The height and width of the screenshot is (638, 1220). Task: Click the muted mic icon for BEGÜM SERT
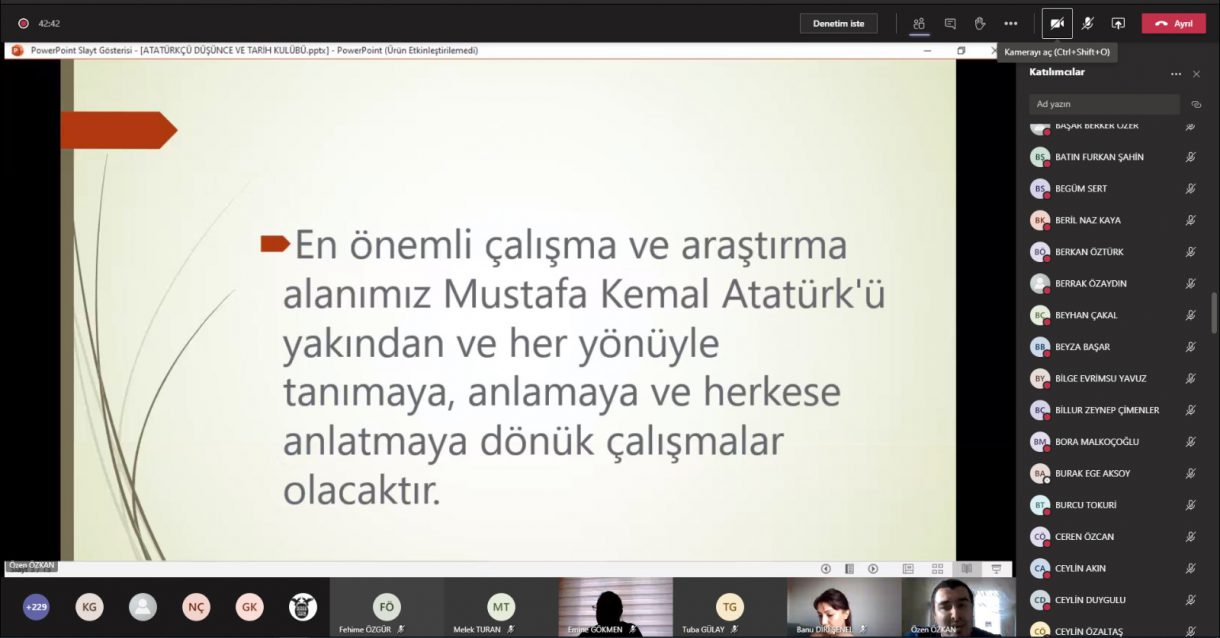point(1191,188)
